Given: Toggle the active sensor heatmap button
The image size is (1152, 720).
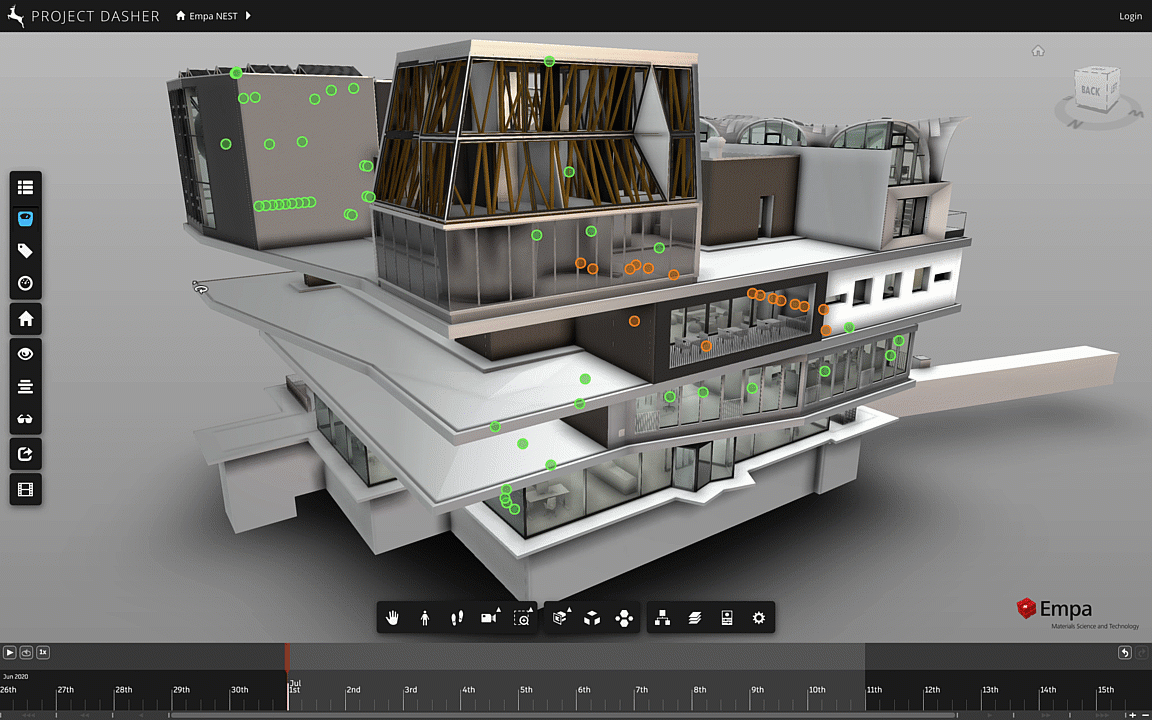Looking at the screenshot, I should click(26, 219).
